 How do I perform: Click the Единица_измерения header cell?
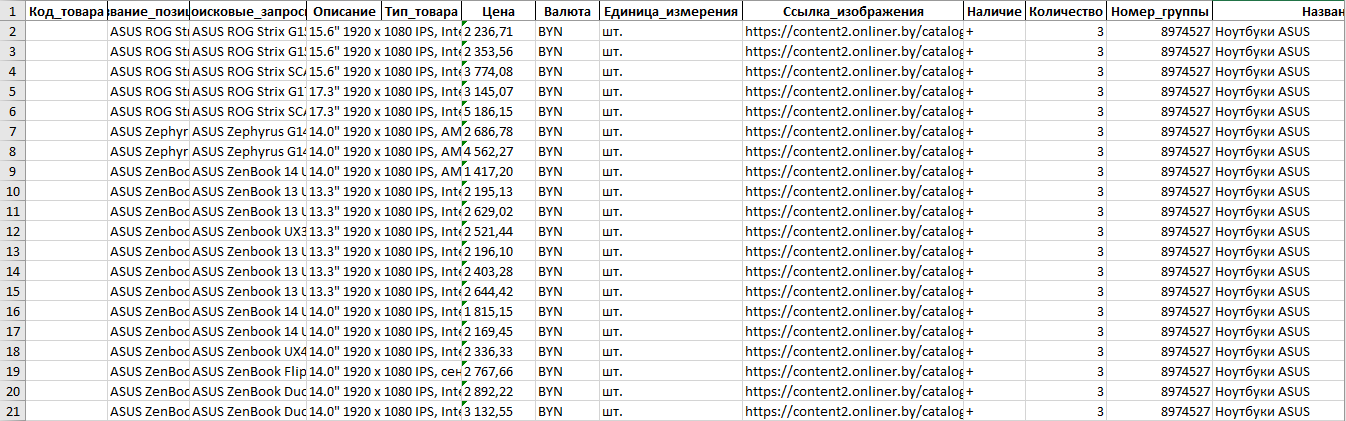(671, 12)
